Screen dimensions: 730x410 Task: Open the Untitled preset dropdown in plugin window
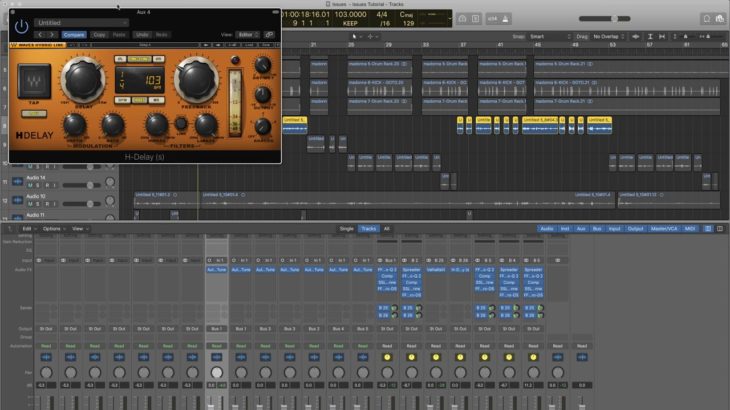pos(81,23)
